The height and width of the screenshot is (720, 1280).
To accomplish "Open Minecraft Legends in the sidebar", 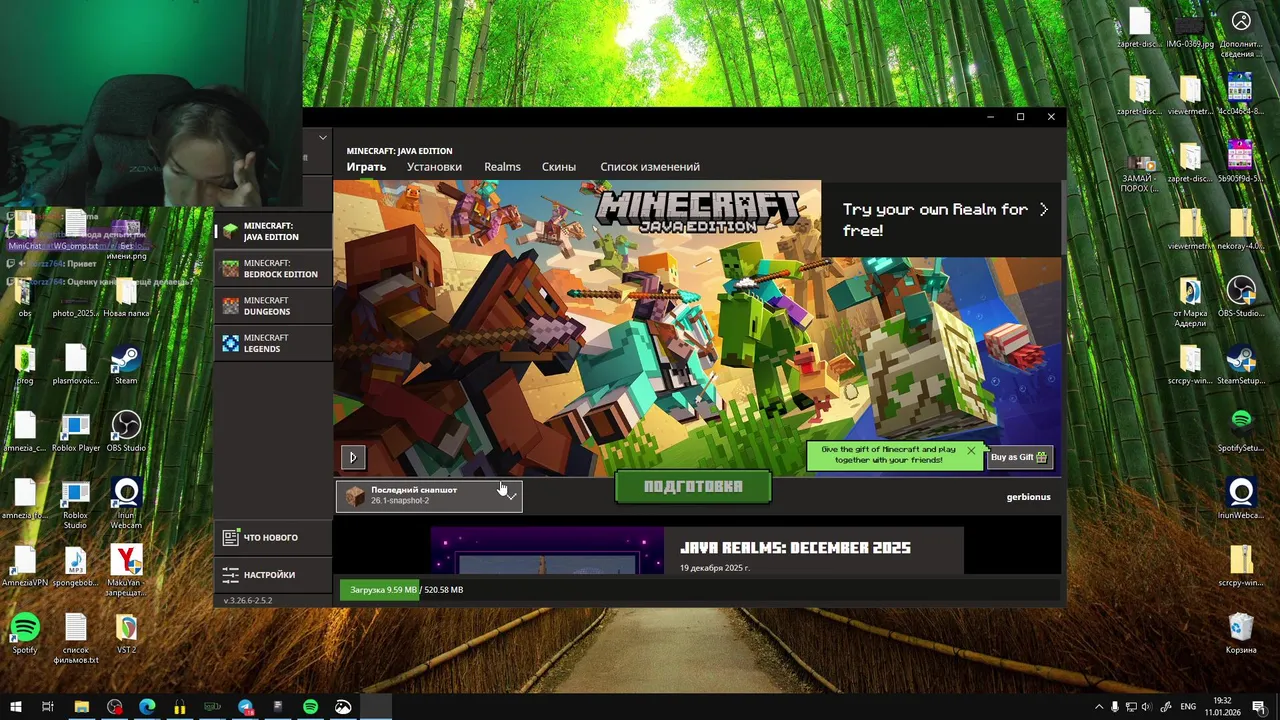I will 273,343.
